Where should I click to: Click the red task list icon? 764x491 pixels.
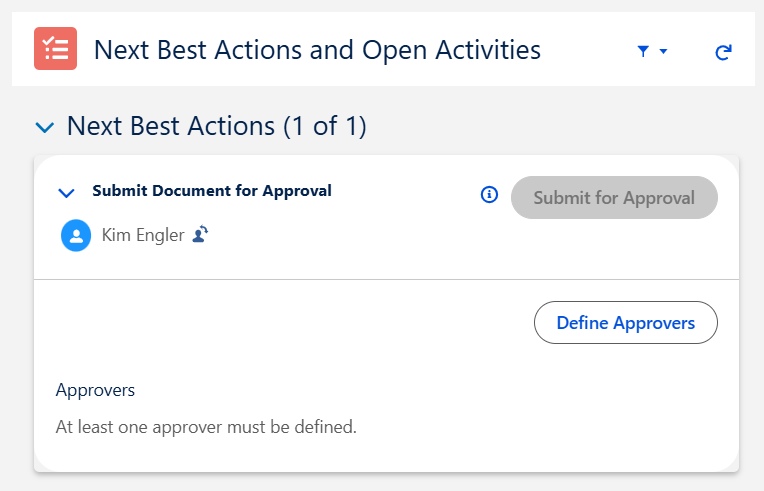pyautogui.click(x=55, y=49)
